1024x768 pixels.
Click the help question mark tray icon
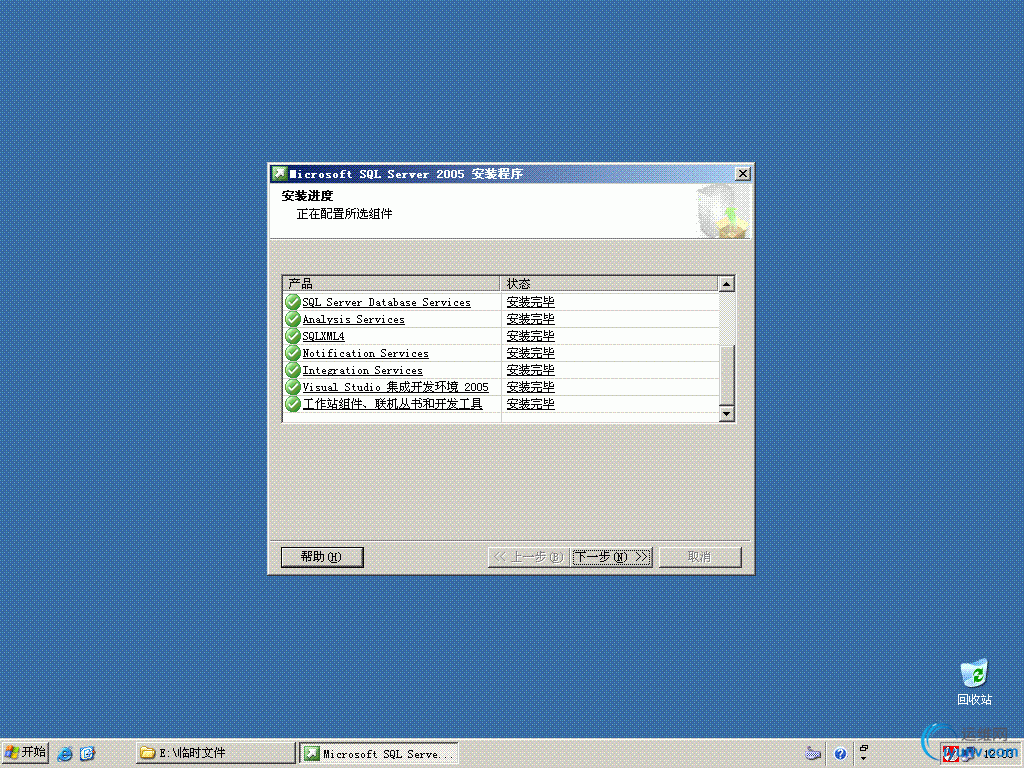(840, 754)
